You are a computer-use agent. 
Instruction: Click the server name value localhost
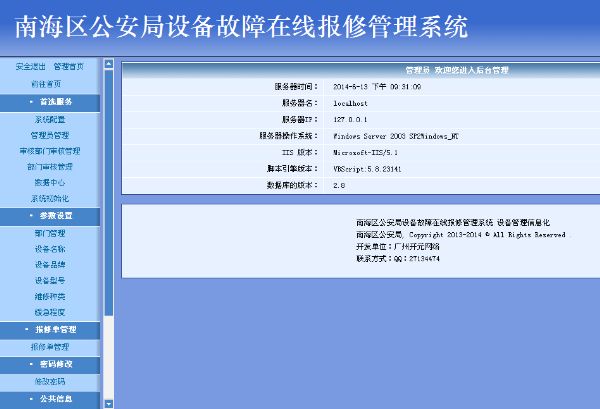pyautogui.click(x=350, y=103)
